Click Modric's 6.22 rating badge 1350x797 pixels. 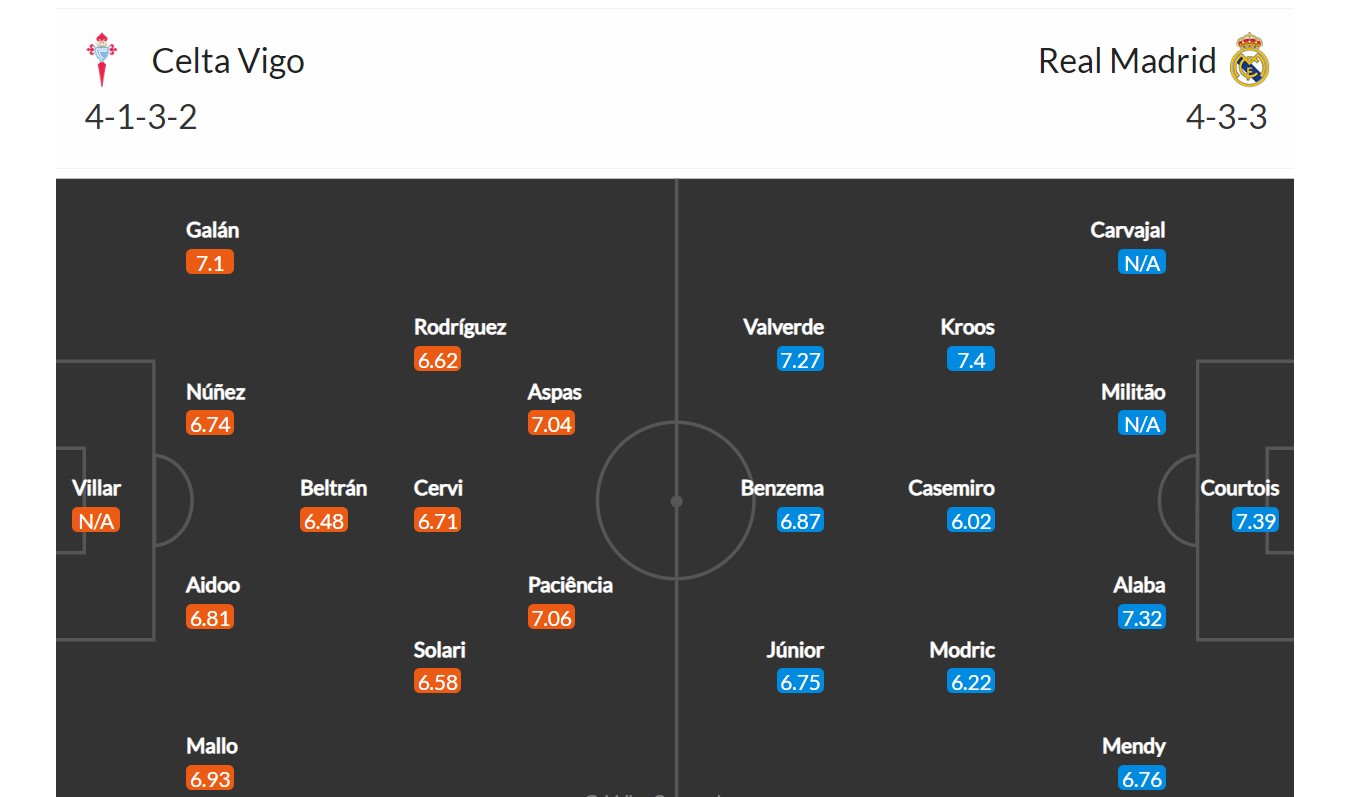coord(971,682)
